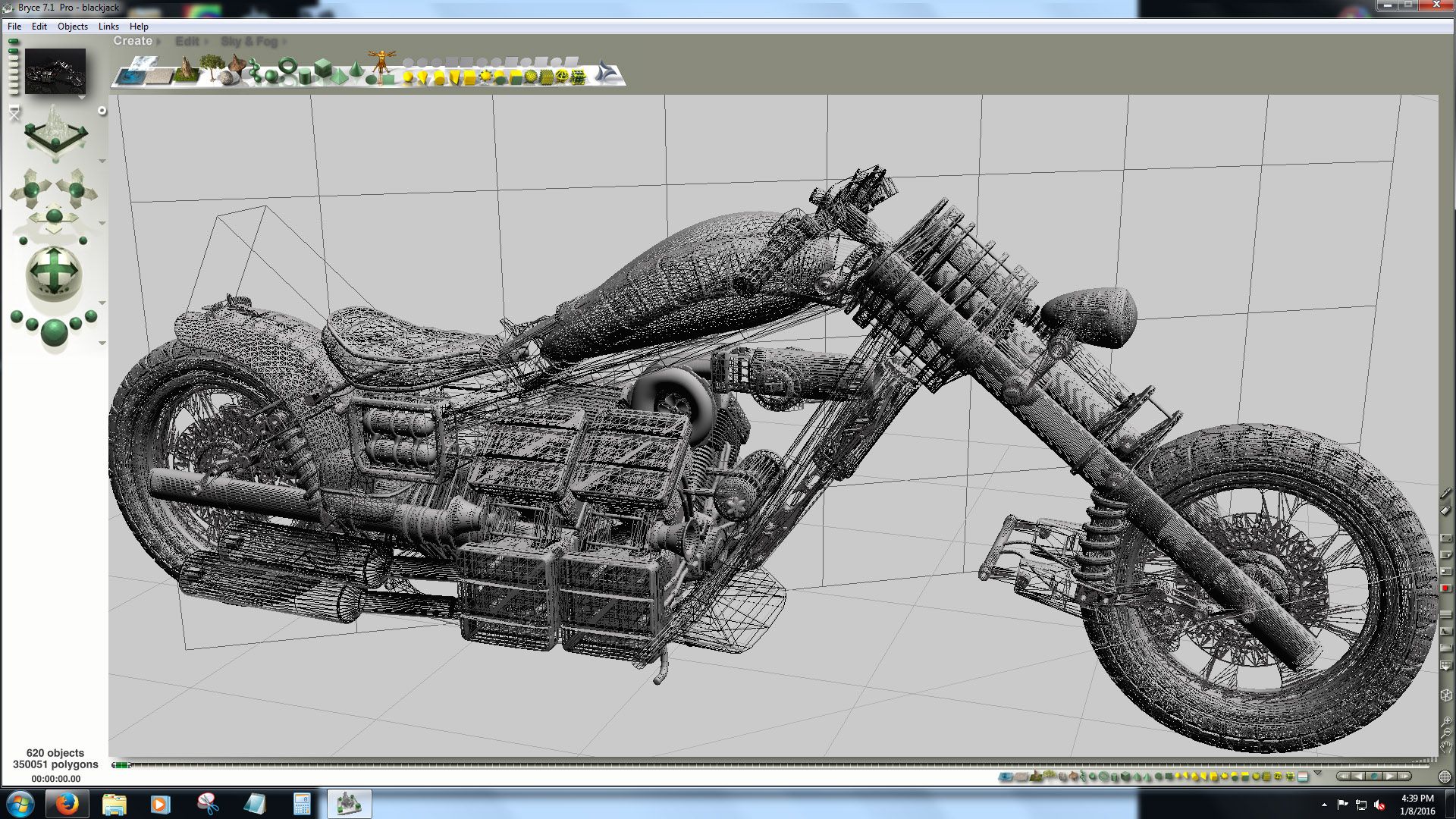Open the selection palette options triangle
This screenshot has height=819, width=1456.
click(1317, 773)
